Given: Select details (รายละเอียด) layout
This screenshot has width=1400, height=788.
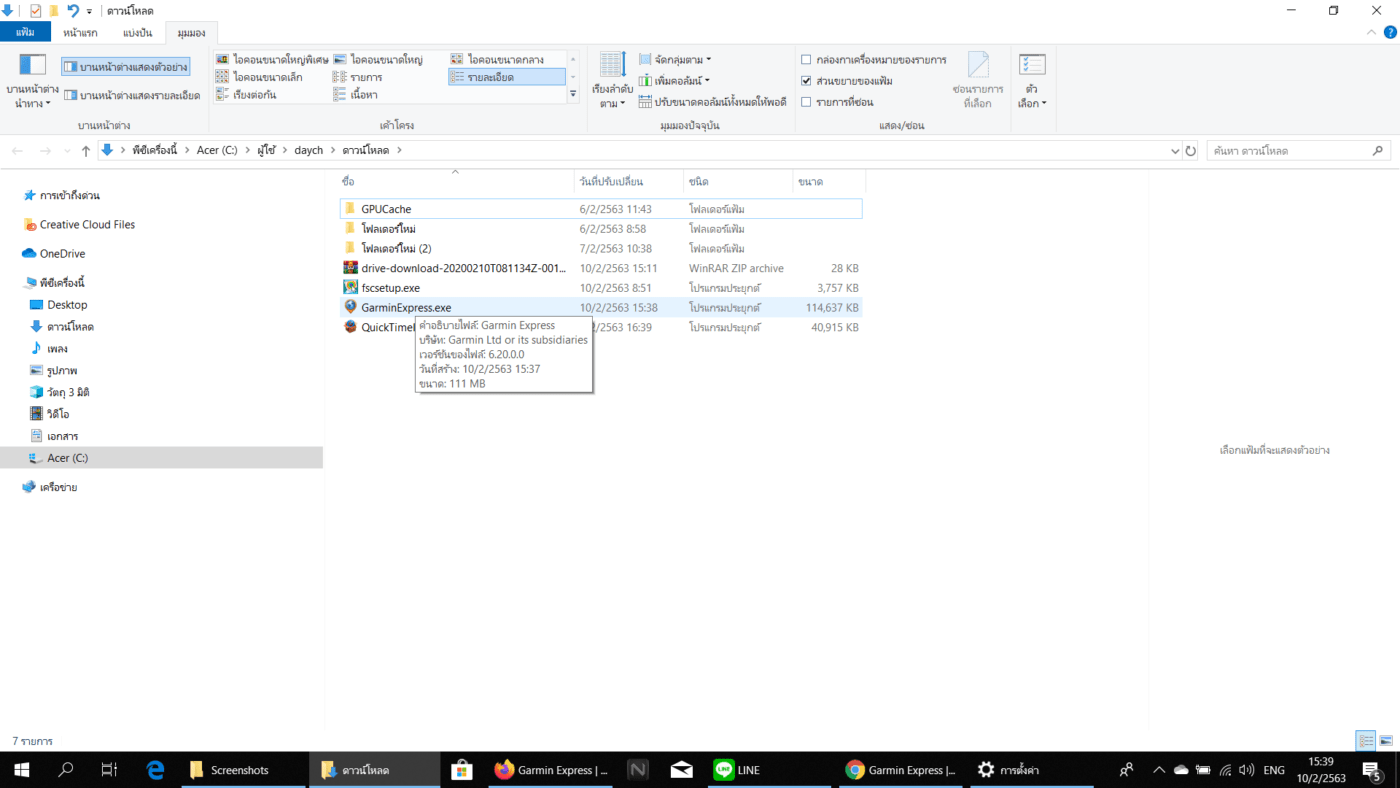Looking at the screenshot, I should pyautogui.click(x=506, y=77).
